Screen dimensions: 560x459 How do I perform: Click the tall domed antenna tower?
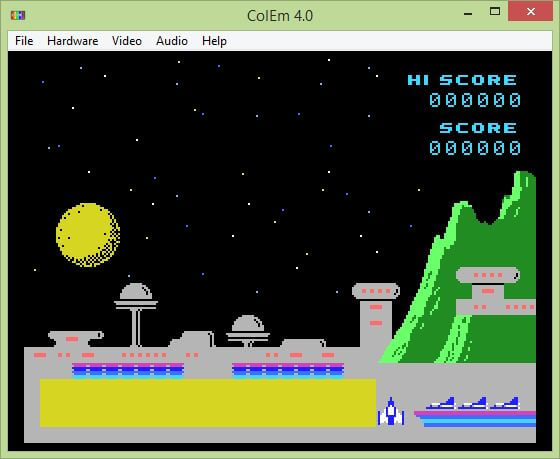(x=136, y=314)
